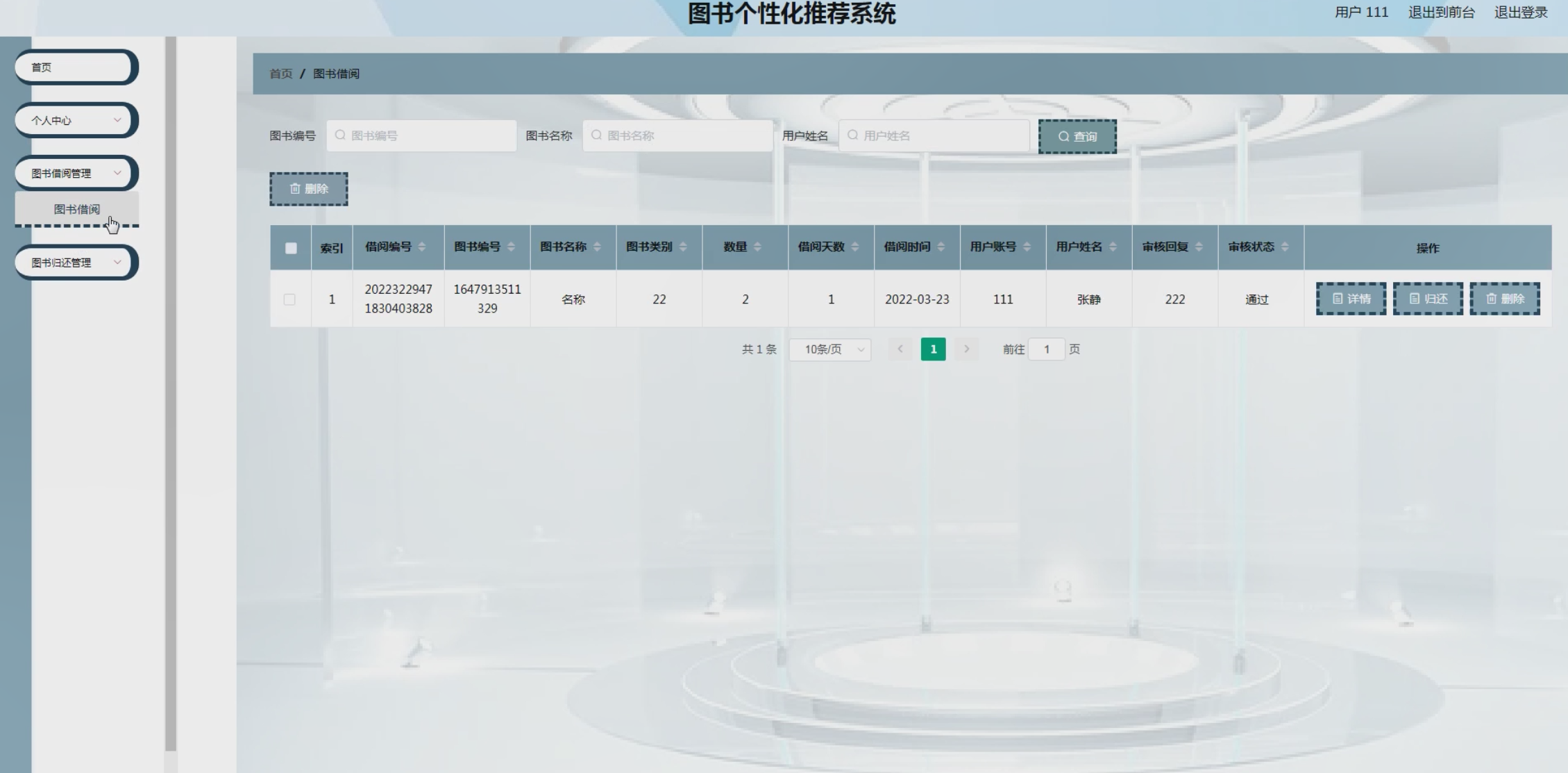Sort by 借阅编号 column sort arrows
This screenshot has height=773, width=1568.
(x=421, y=247)
